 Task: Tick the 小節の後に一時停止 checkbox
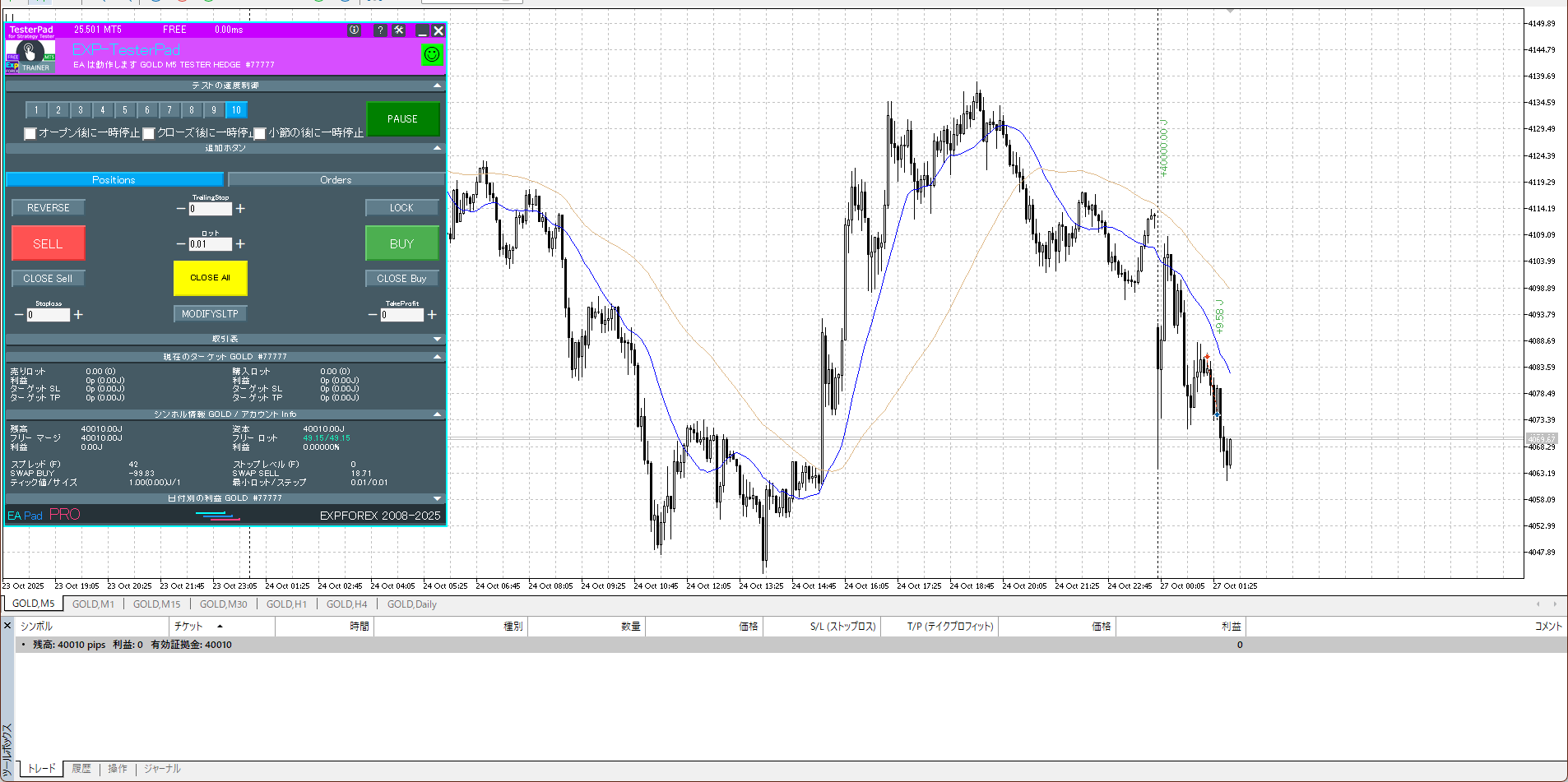tap(260, 133)
